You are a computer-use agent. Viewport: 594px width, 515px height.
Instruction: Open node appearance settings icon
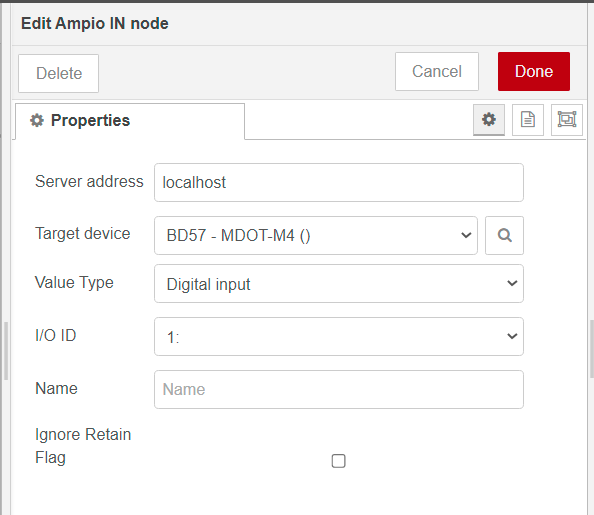coord(567,120)
